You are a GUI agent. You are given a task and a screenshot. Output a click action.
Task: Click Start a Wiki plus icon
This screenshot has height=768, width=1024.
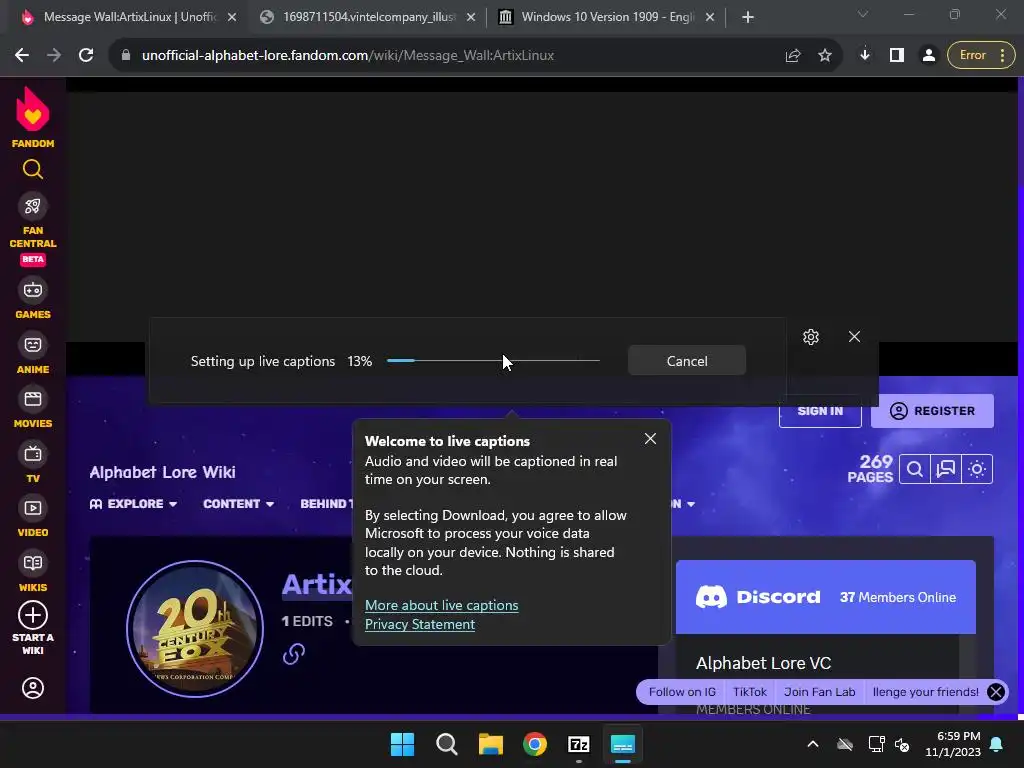33,615
